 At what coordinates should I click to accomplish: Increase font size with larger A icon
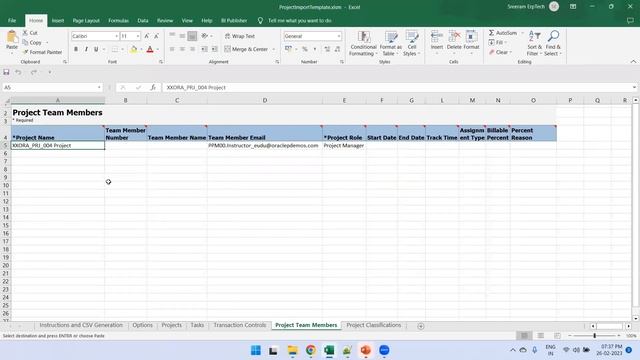coord(147,36)
